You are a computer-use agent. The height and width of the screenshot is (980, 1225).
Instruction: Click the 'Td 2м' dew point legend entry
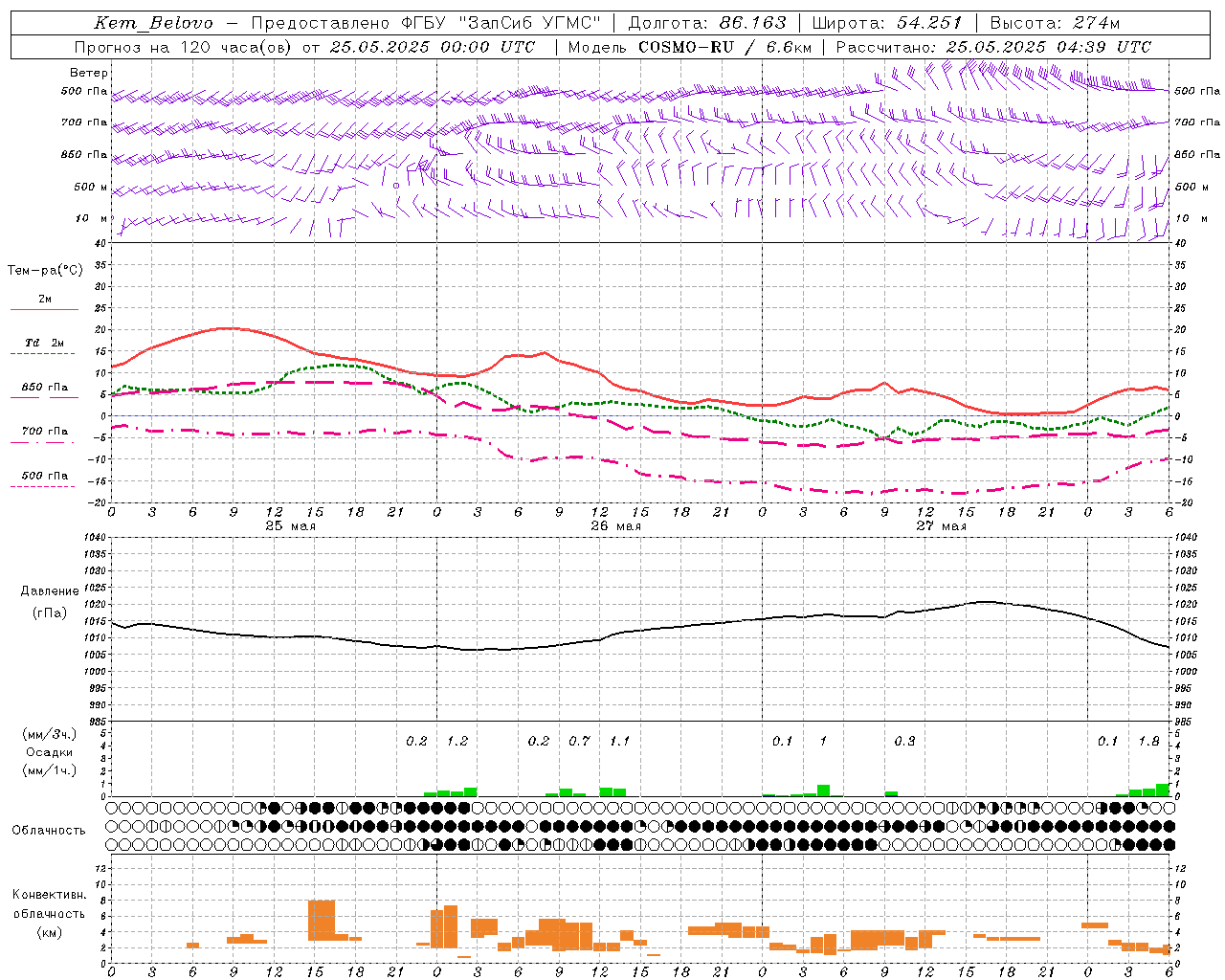(44, 342)
